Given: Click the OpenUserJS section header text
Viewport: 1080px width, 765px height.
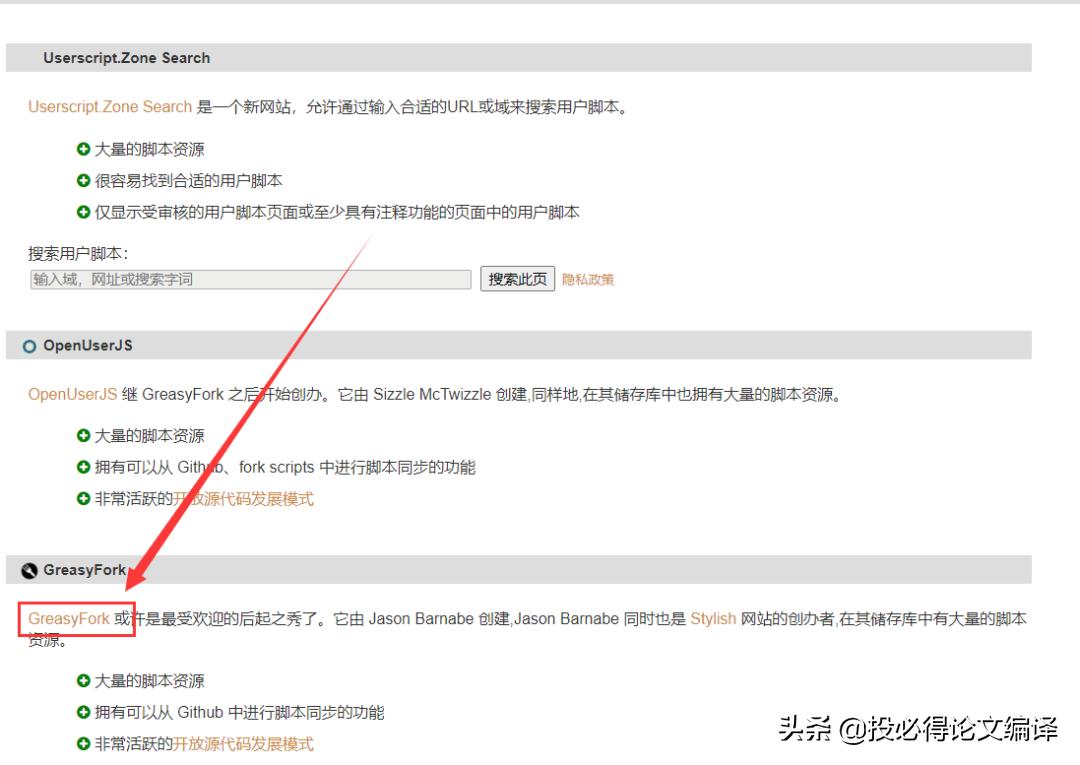Looking at the screenshot, I should click(87, 346).
